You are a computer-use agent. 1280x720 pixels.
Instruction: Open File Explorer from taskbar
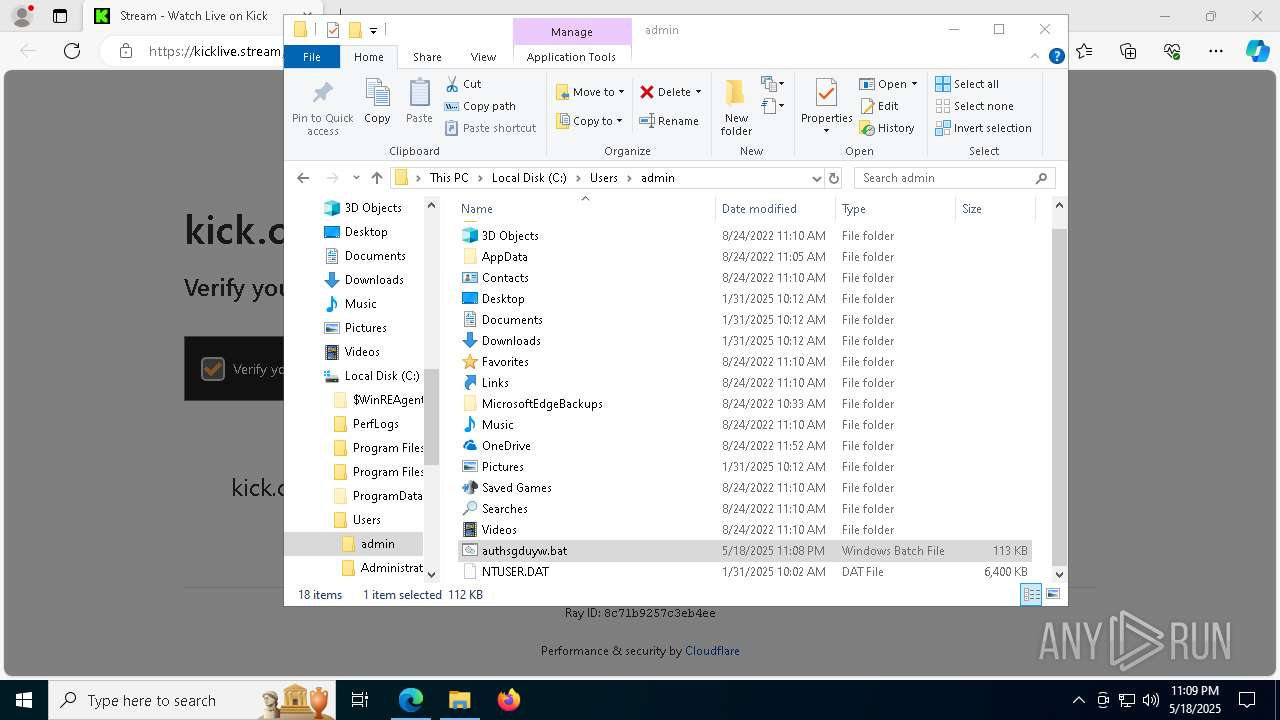tap(459, 700)
